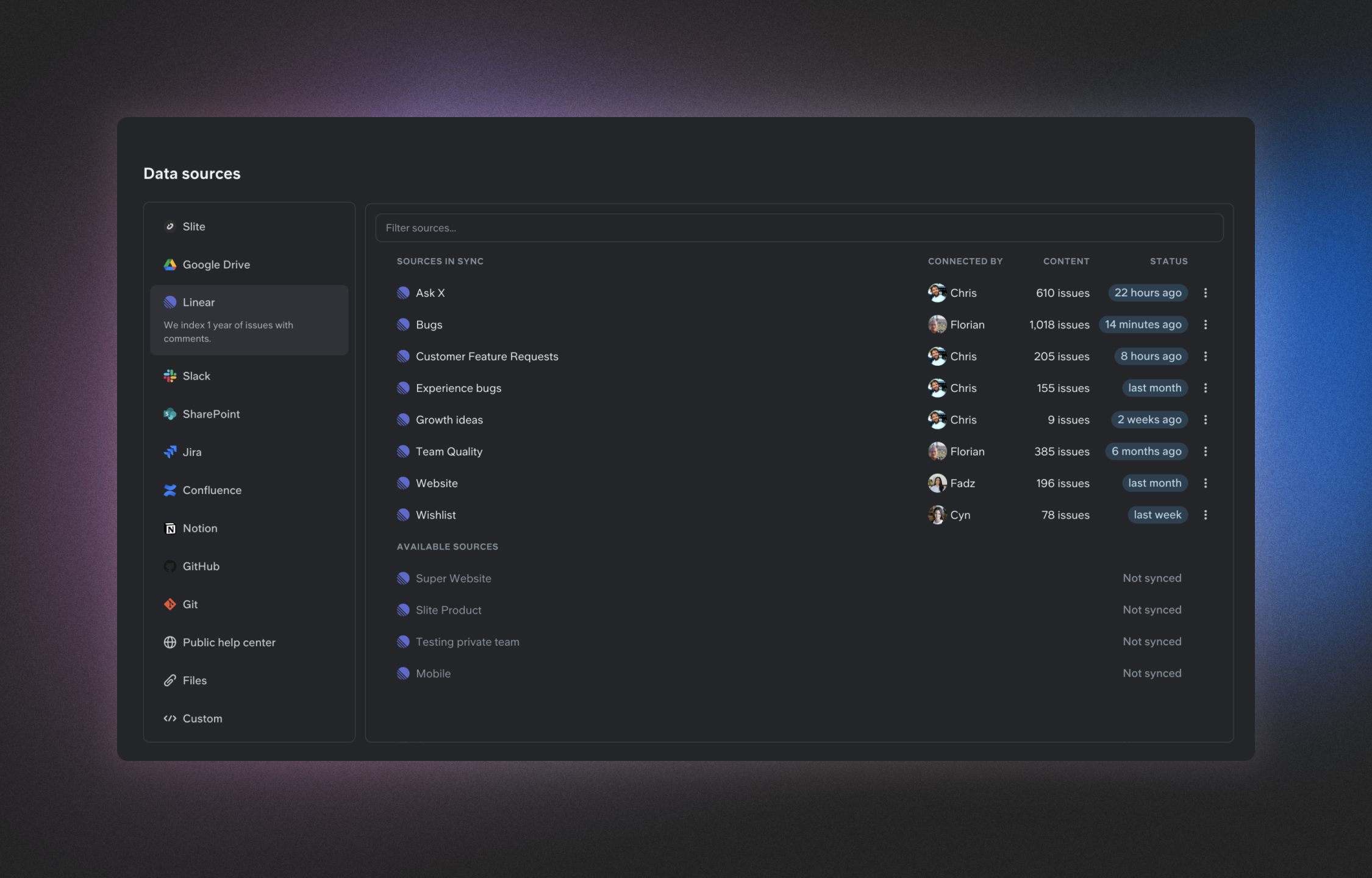This screenshot has height=878, width=1372.
Task: Go to SharePoint sources
Action: tap(249, 413)
